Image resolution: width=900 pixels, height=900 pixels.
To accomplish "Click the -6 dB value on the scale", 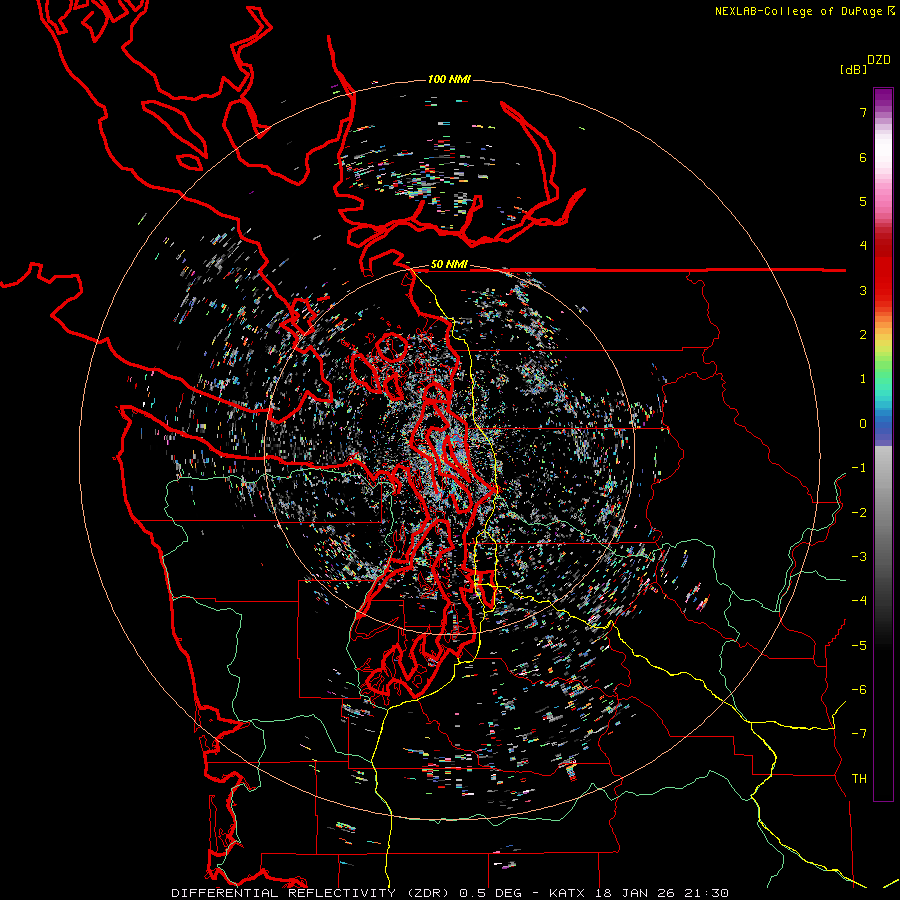I will (859, 690).
